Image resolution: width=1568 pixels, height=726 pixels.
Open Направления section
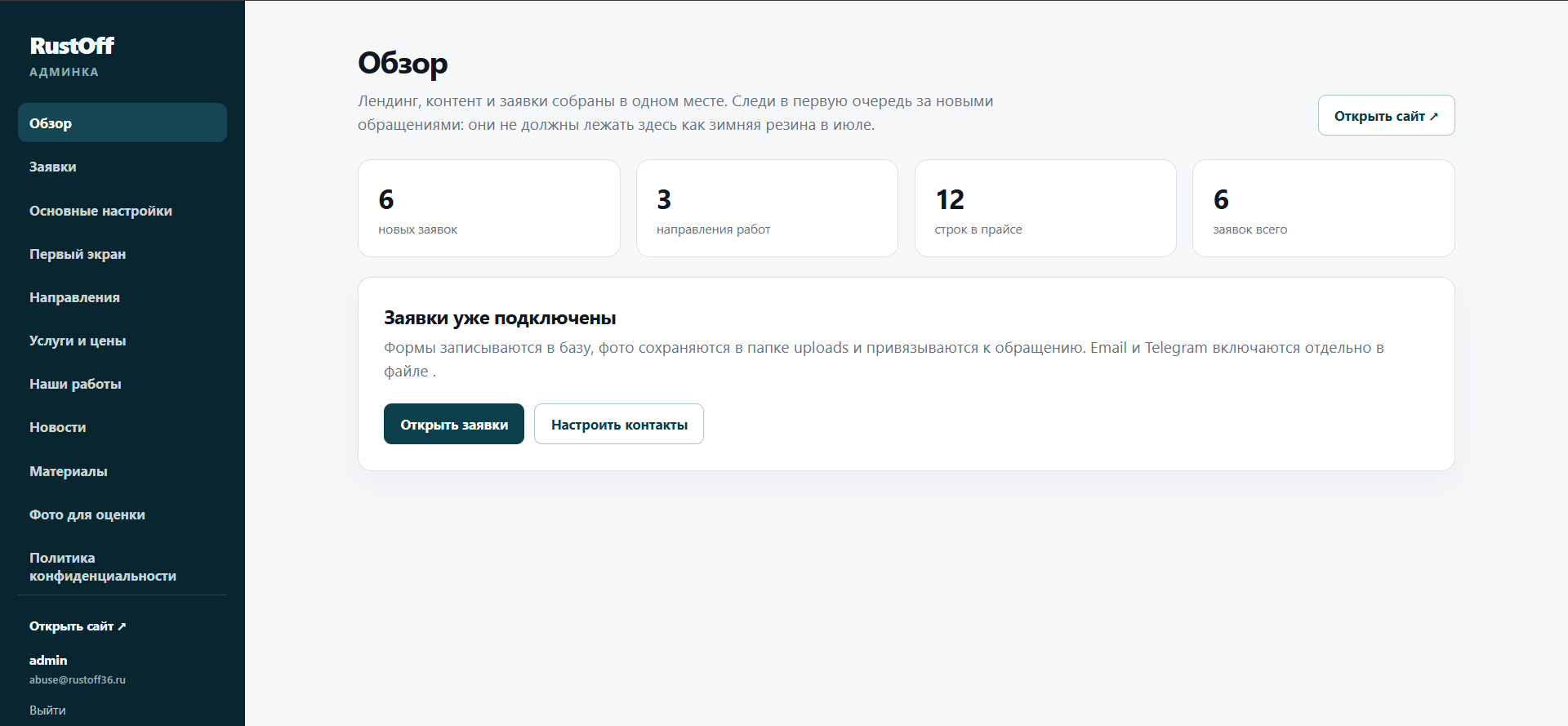point(122,297)
